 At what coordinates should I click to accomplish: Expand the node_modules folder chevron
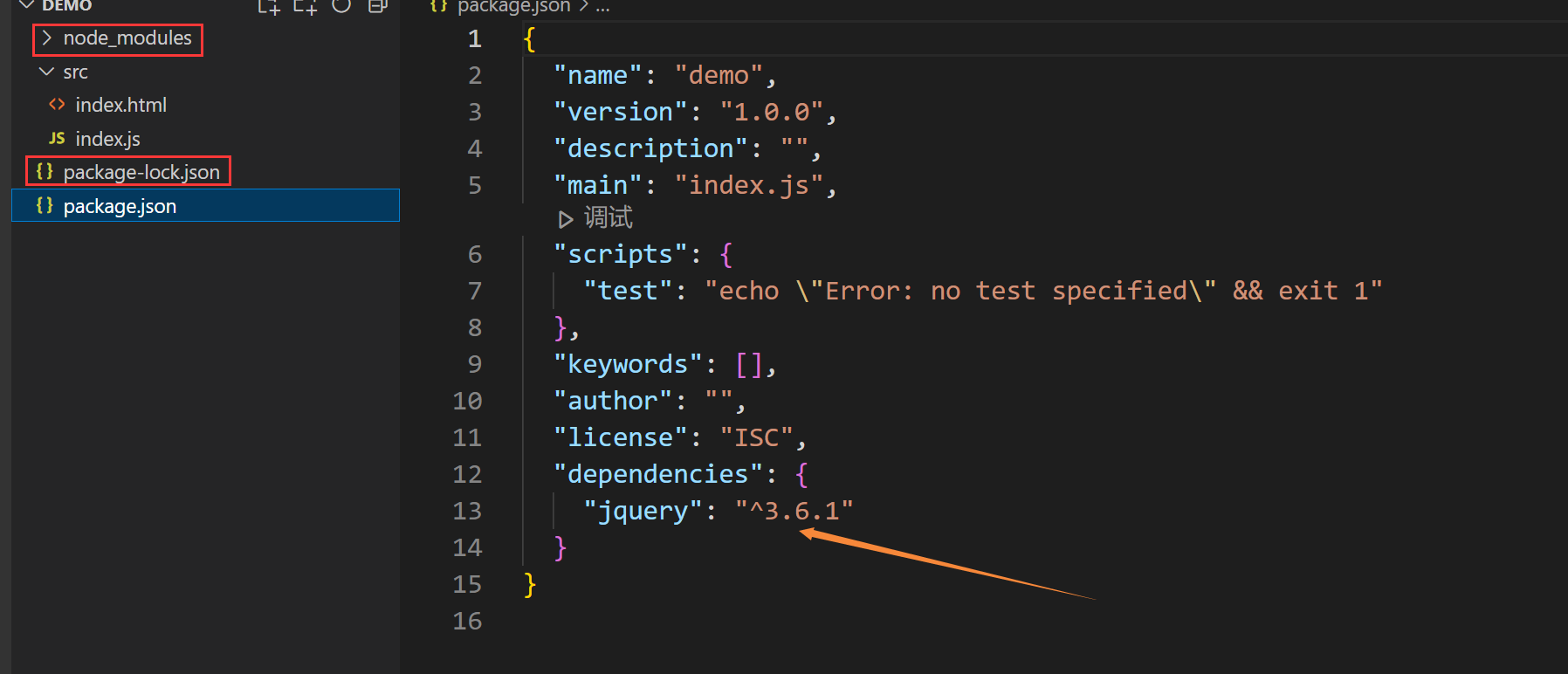tap(47, 38)
